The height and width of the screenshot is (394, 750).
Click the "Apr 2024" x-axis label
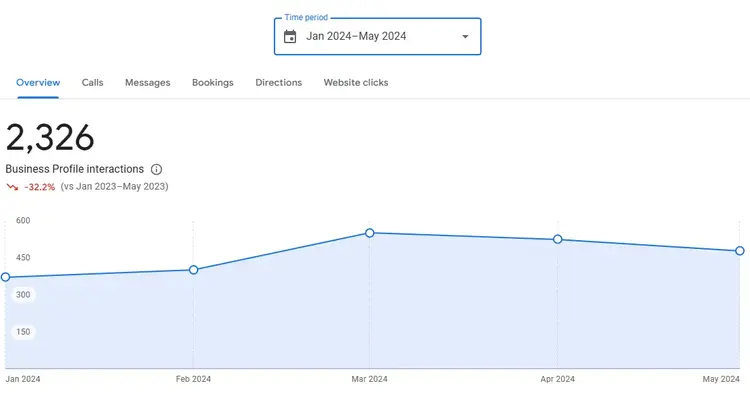tap(558, 379)
